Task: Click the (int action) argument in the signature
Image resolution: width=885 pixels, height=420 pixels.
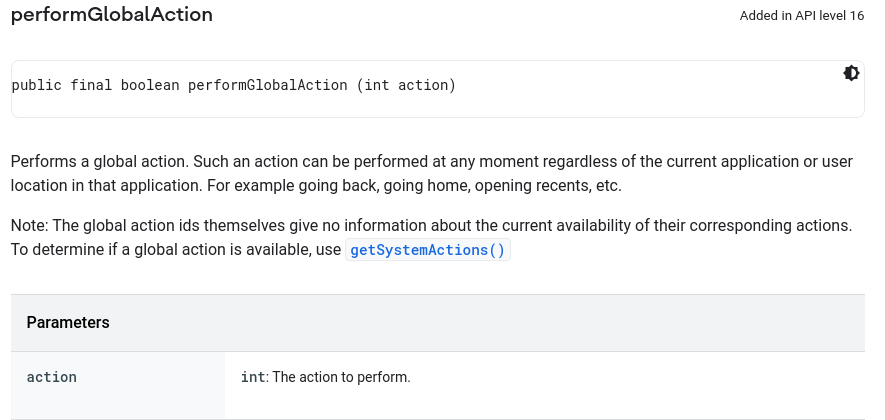Action: [x=406, y=85]
